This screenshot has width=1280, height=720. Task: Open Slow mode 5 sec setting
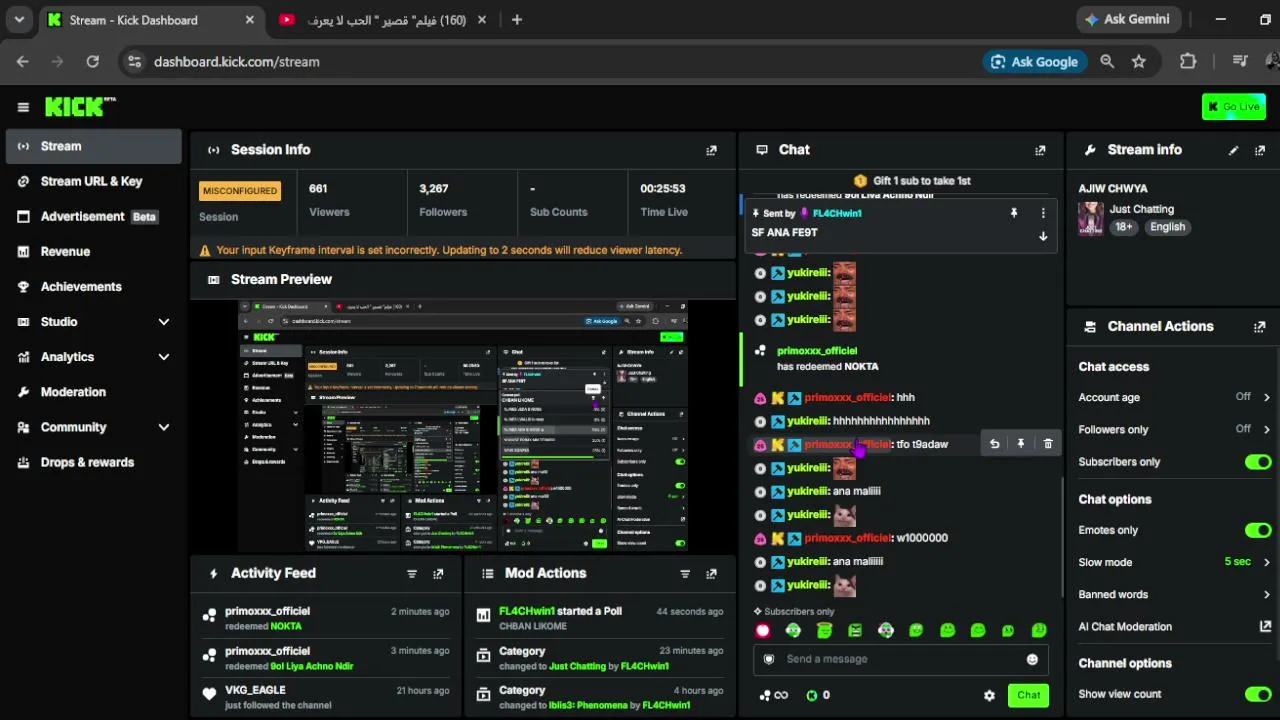1175,562
